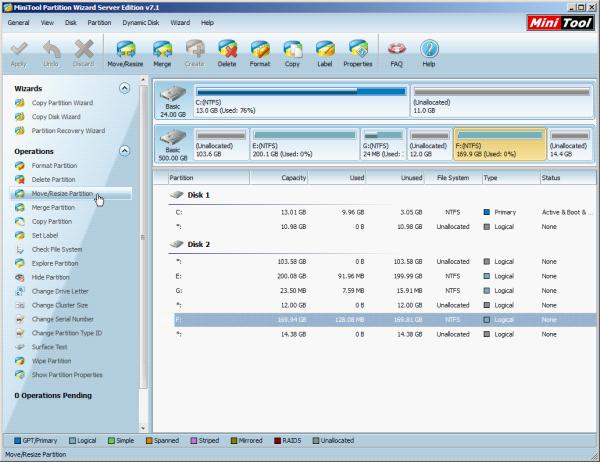Screen dimensions: 600x462
Task: Click the MiniTool logo
Action: coord(560,23)
